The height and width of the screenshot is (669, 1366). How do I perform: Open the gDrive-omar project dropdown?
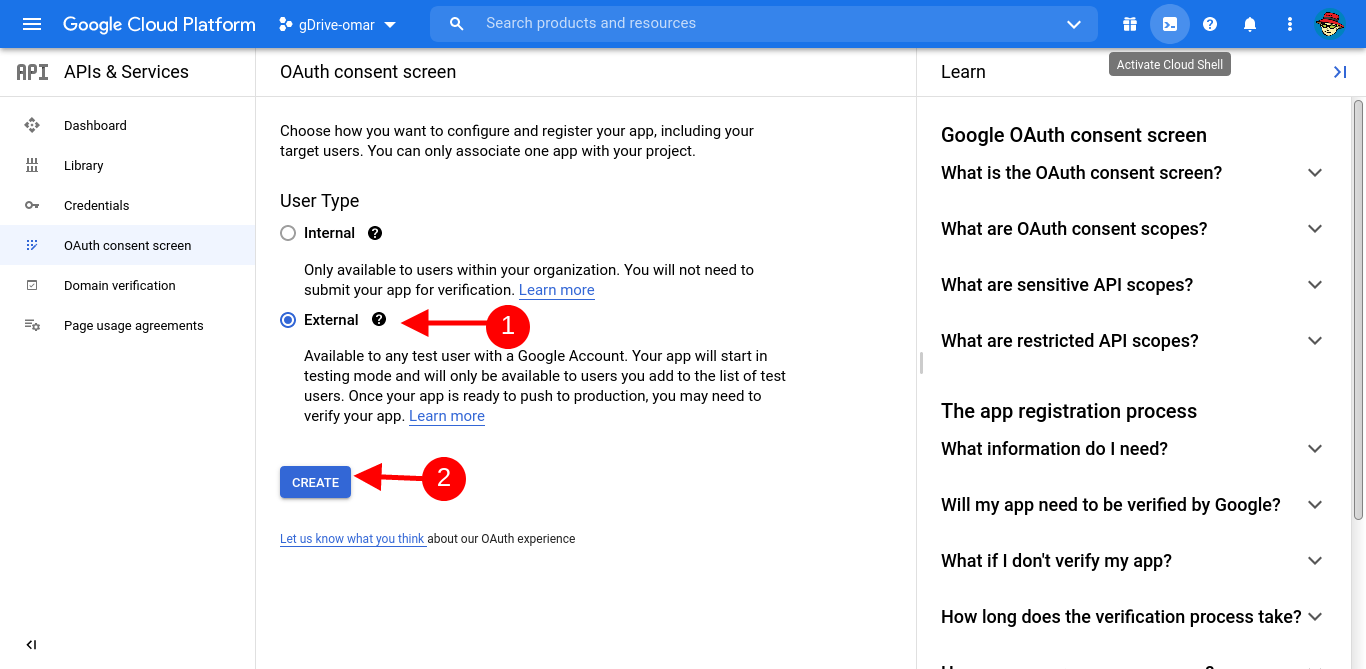click(x=338, y=23)
